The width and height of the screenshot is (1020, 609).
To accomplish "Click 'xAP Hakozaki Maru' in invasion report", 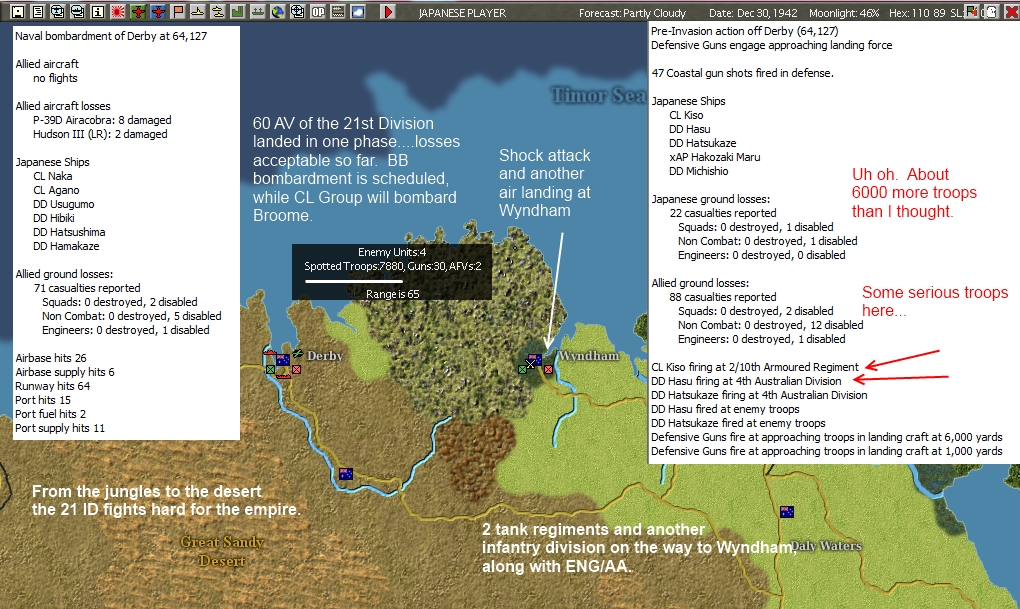I will (715, 157).
